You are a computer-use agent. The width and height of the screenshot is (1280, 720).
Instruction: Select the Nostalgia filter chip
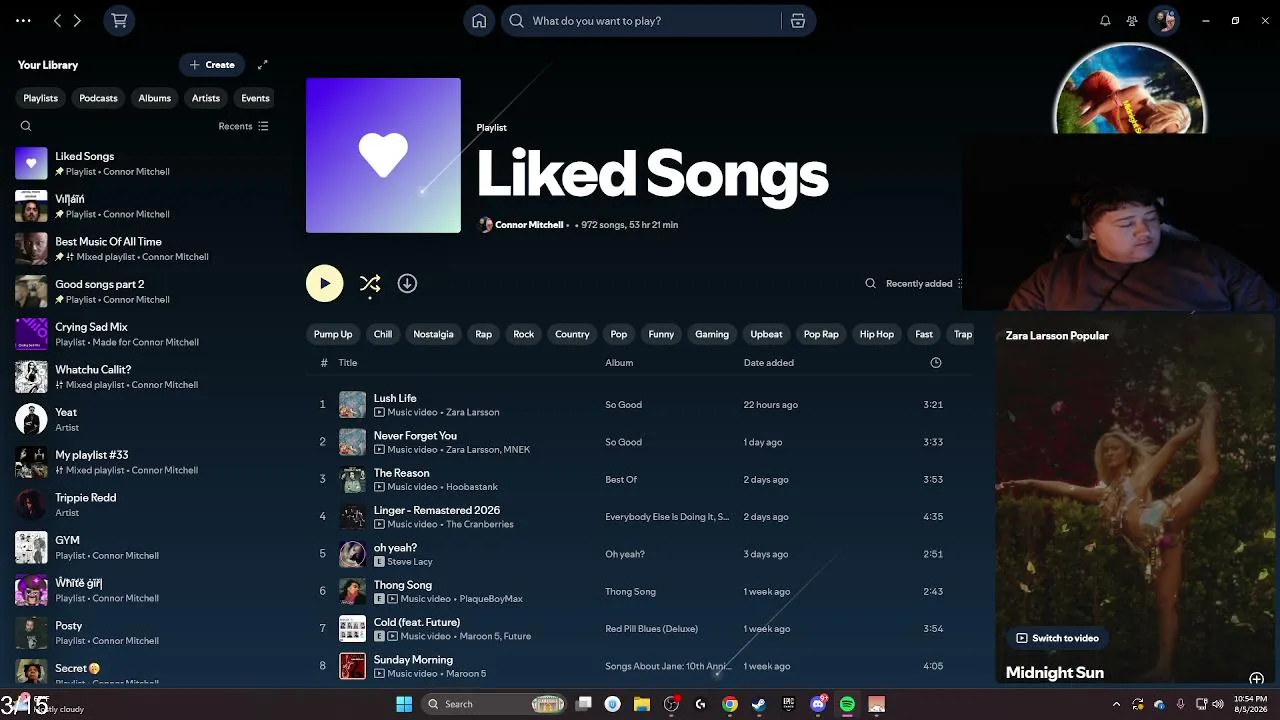pyautogui.click(x=433, y=334)
